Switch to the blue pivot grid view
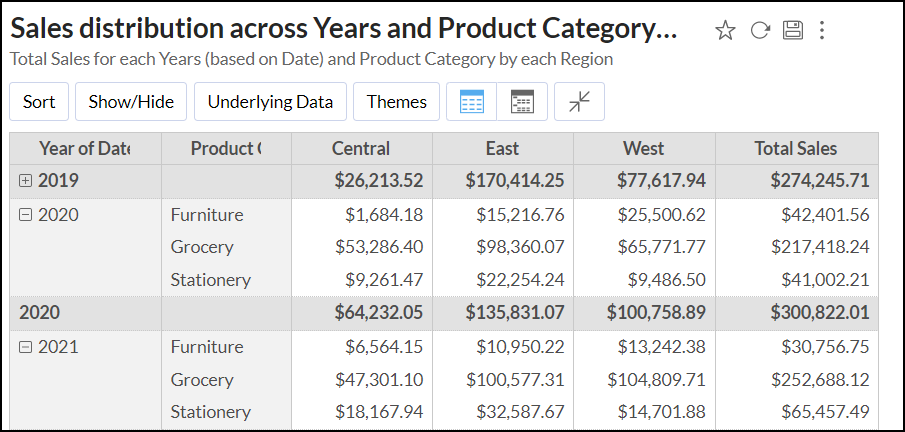Viewport: 905px width, 432px height. [471, 102]
